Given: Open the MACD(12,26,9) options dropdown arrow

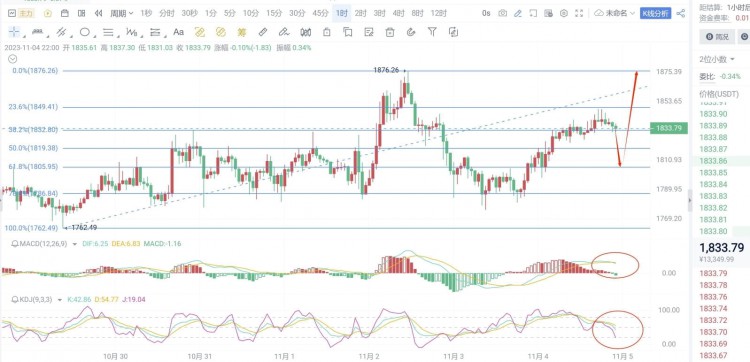Looking at the screenshot, I should 75,244.
